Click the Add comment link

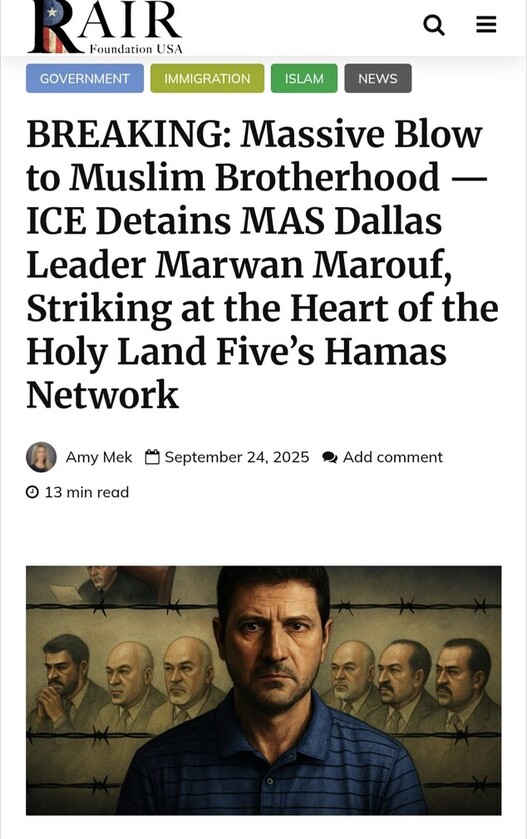[x=393, y=457]
